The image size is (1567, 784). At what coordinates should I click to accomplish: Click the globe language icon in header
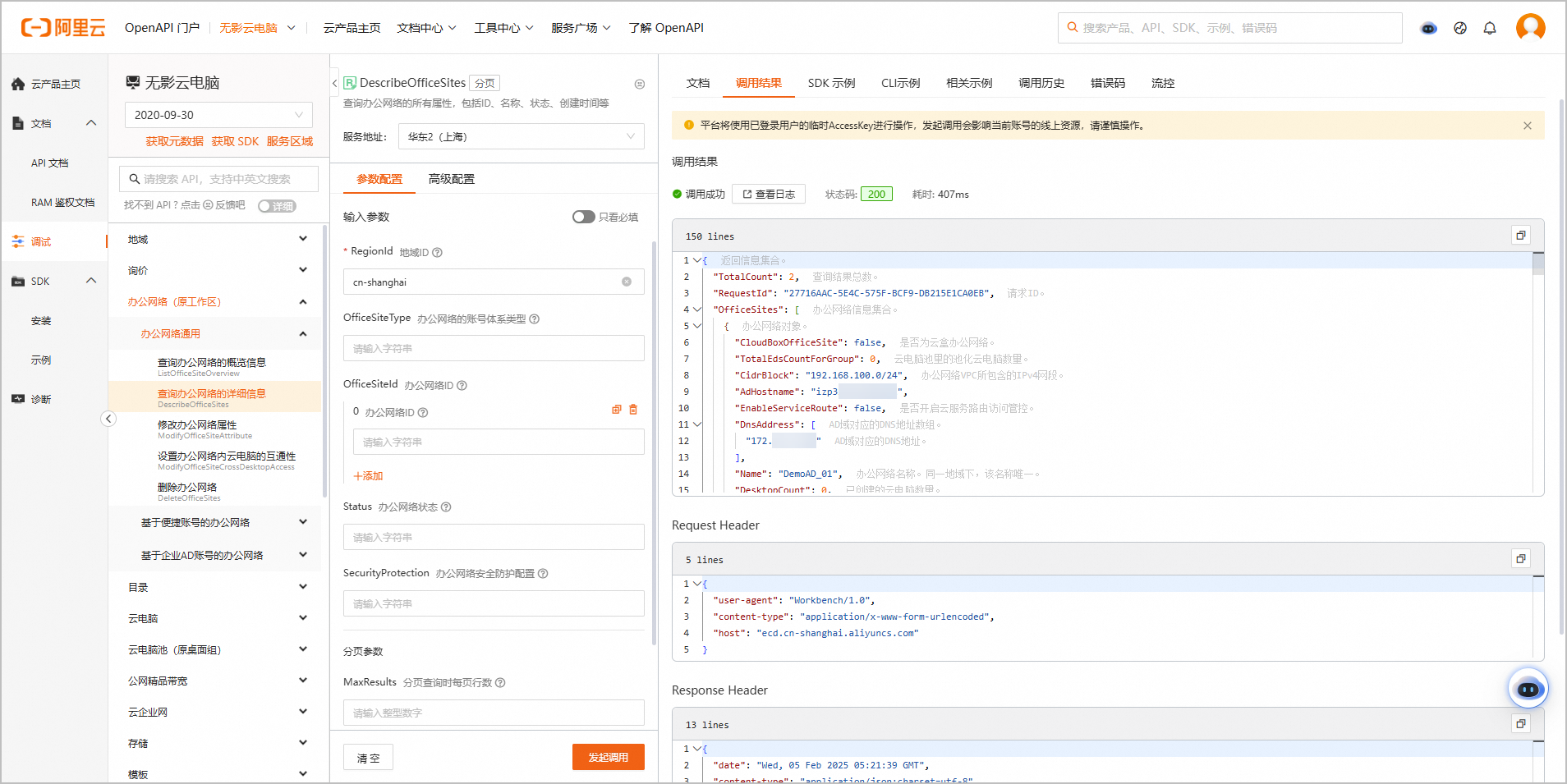point(1460,28)
